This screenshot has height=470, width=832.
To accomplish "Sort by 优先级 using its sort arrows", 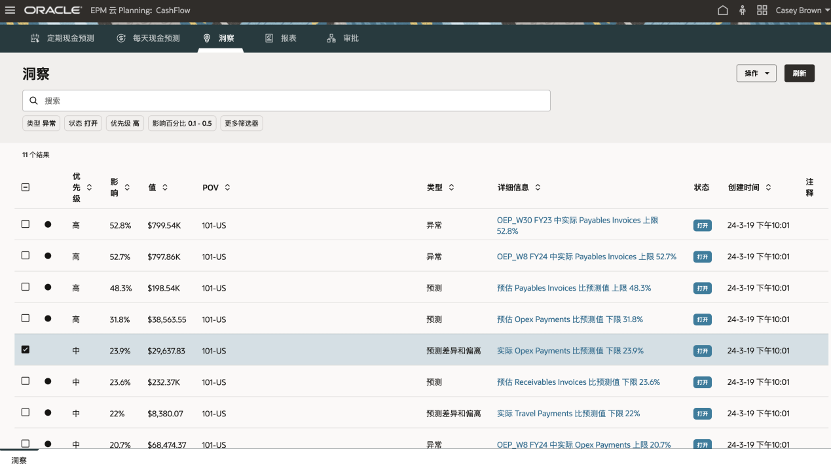I will pos(89,187).
